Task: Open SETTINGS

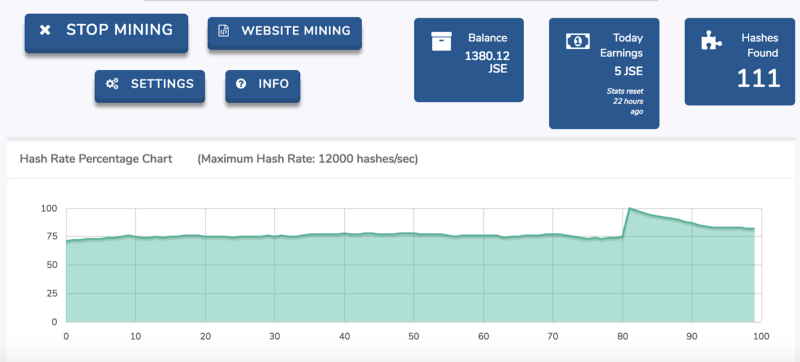Action: pyautogui.click(x=149, y=86)
